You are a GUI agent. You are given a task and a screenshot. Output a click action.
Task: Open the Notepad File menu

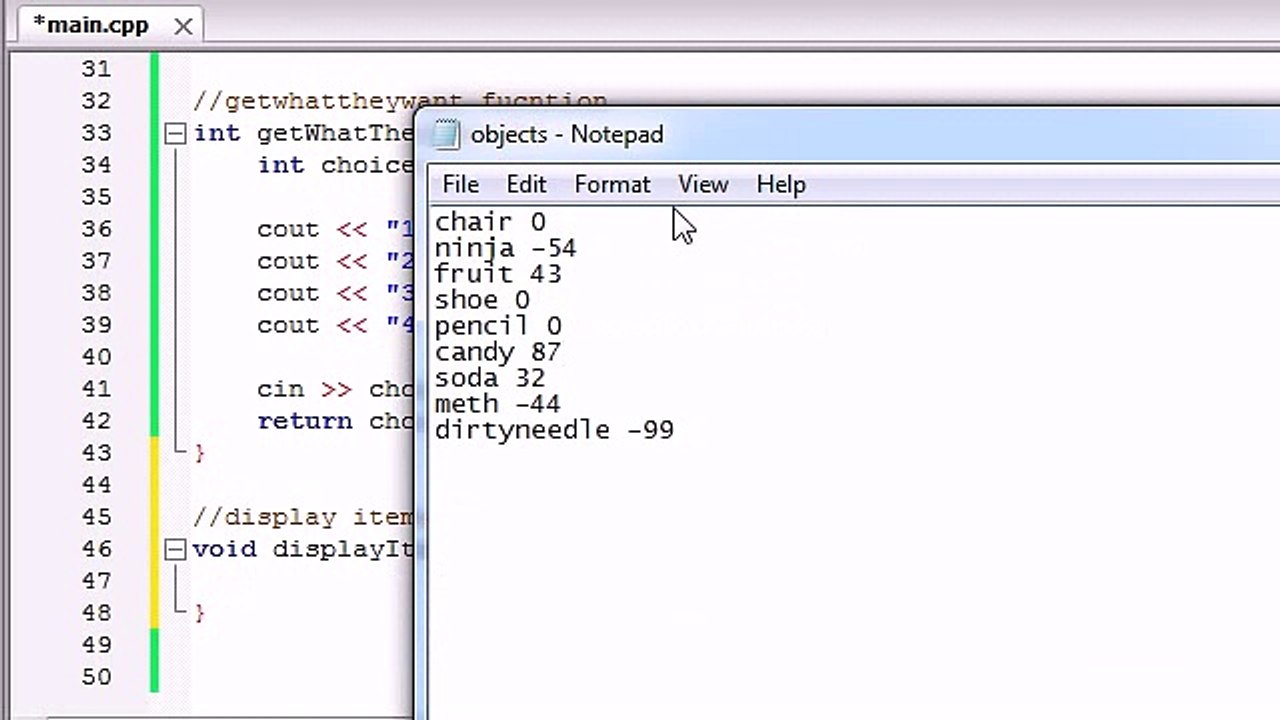pos(460,185)
